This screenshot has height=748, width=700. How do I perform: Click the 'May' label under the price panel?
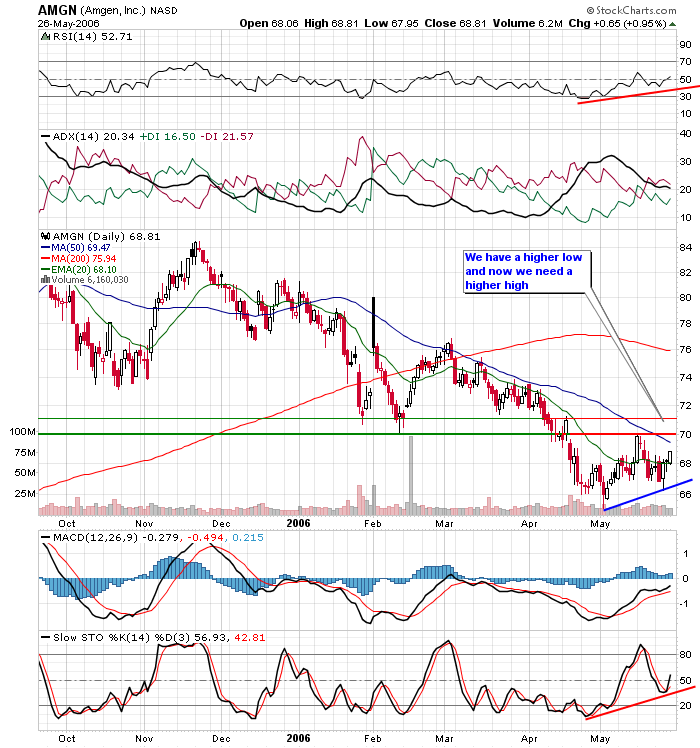(600, 524)
